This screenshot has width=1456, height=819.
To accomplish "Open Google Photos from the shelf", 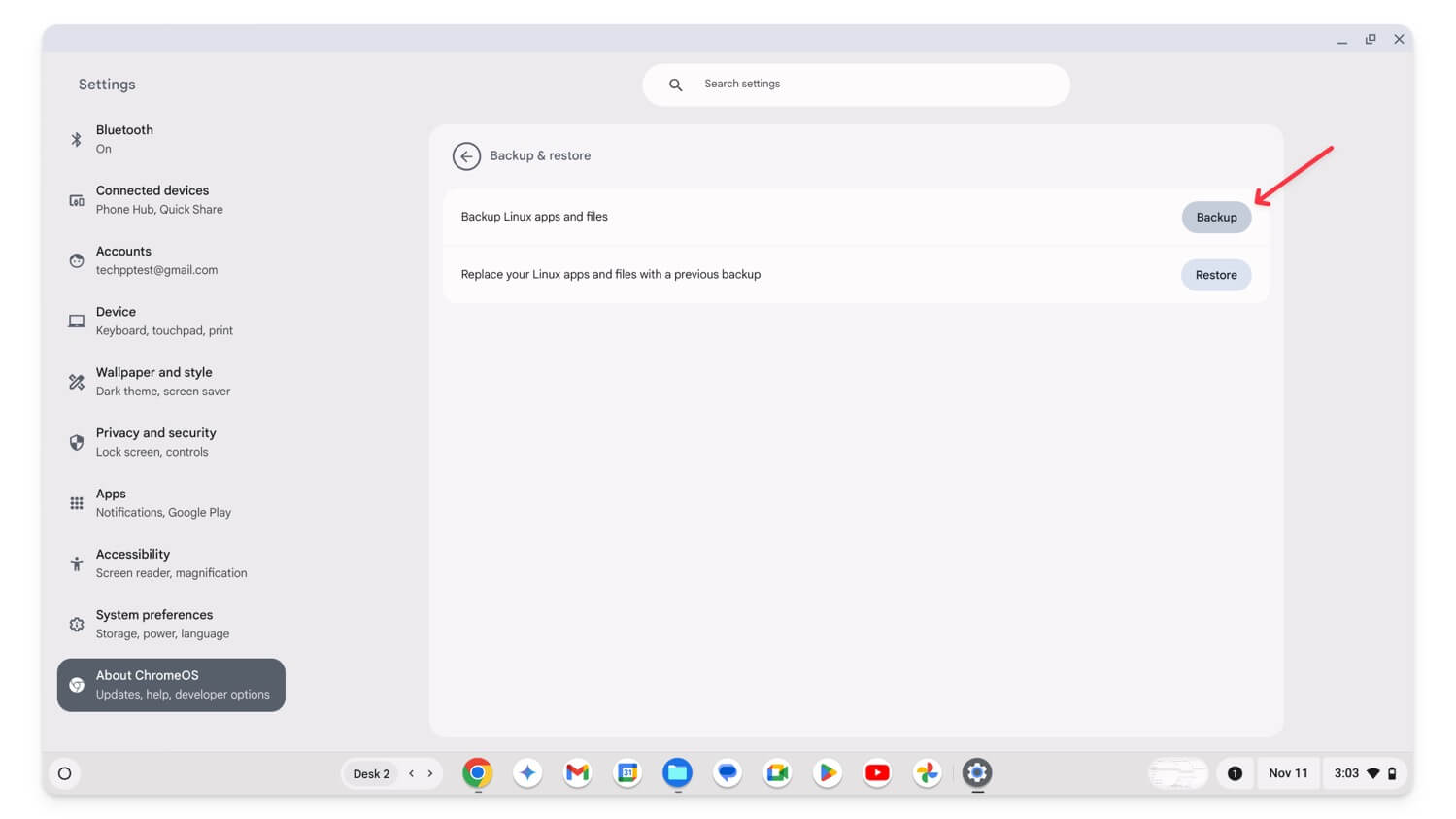I will pos(928,773).
